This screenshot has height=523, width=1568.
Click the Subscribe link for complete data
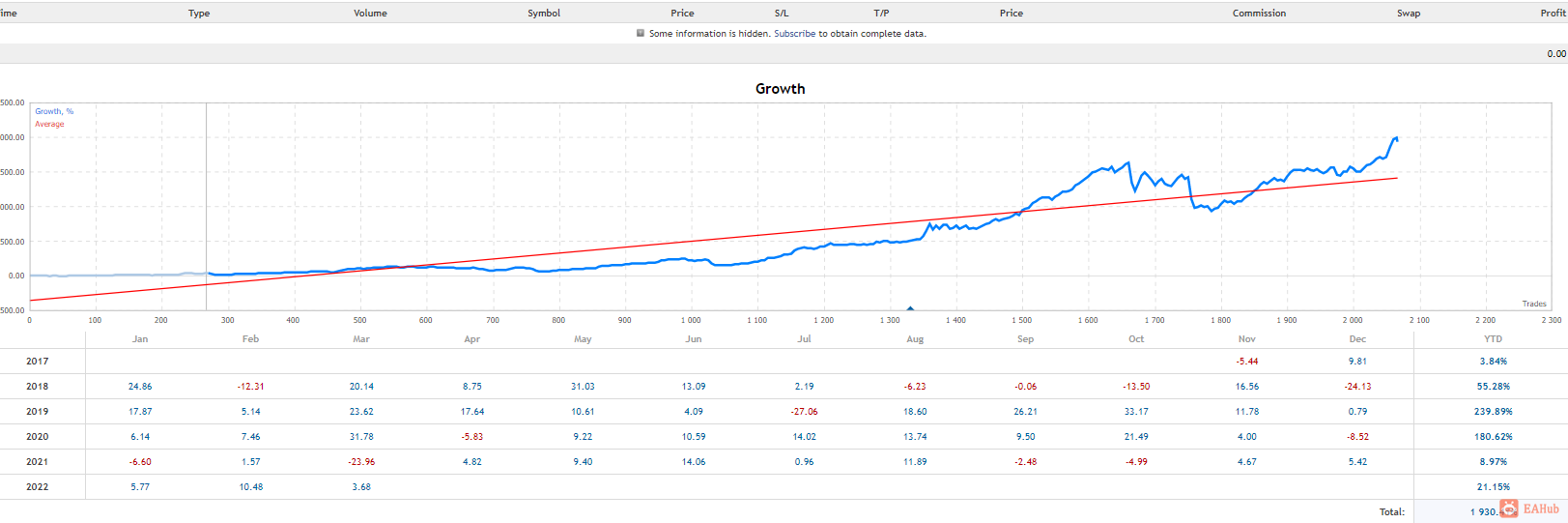click(794, 34)
